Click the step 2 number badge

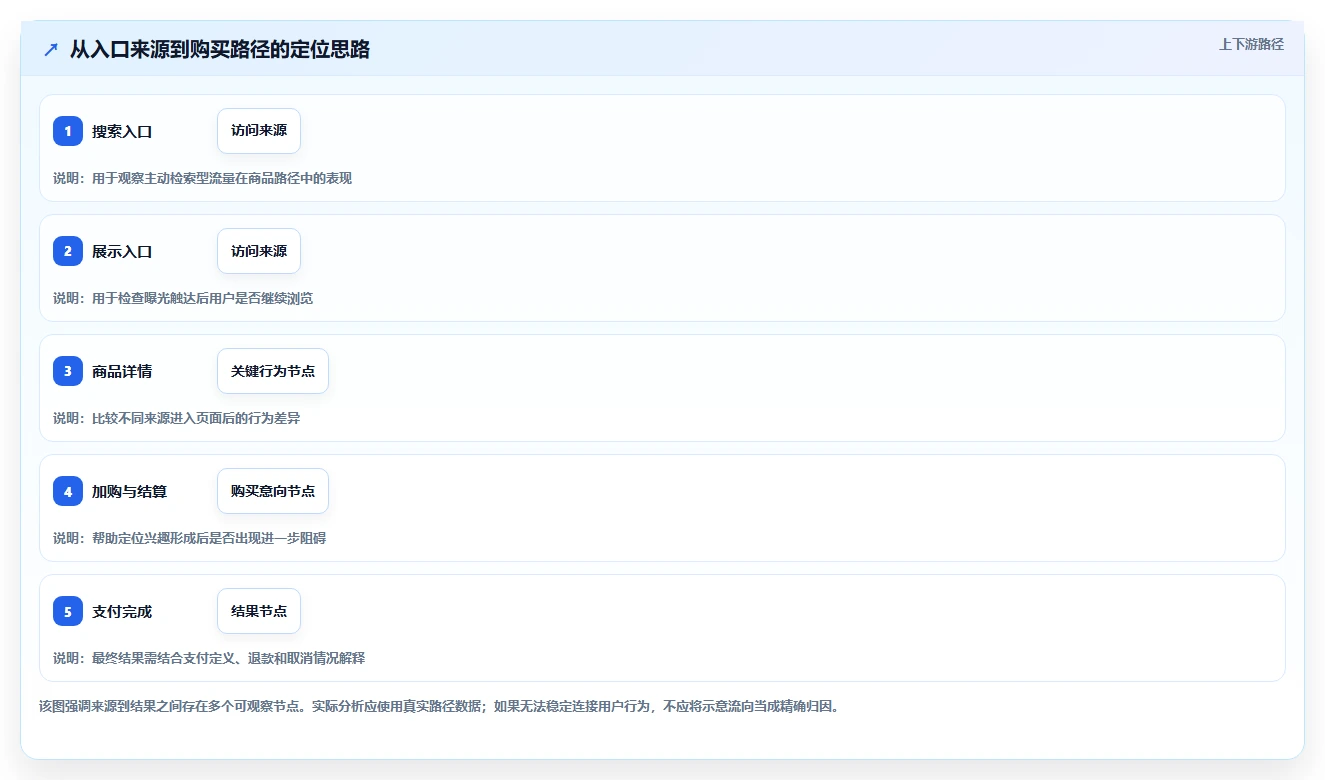pos(68,251)
